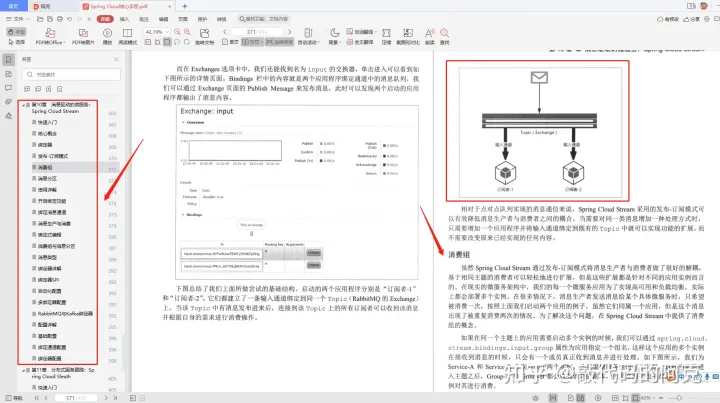Open the Convert ribbon tab

pyautogui.click(x=221, y=19)
